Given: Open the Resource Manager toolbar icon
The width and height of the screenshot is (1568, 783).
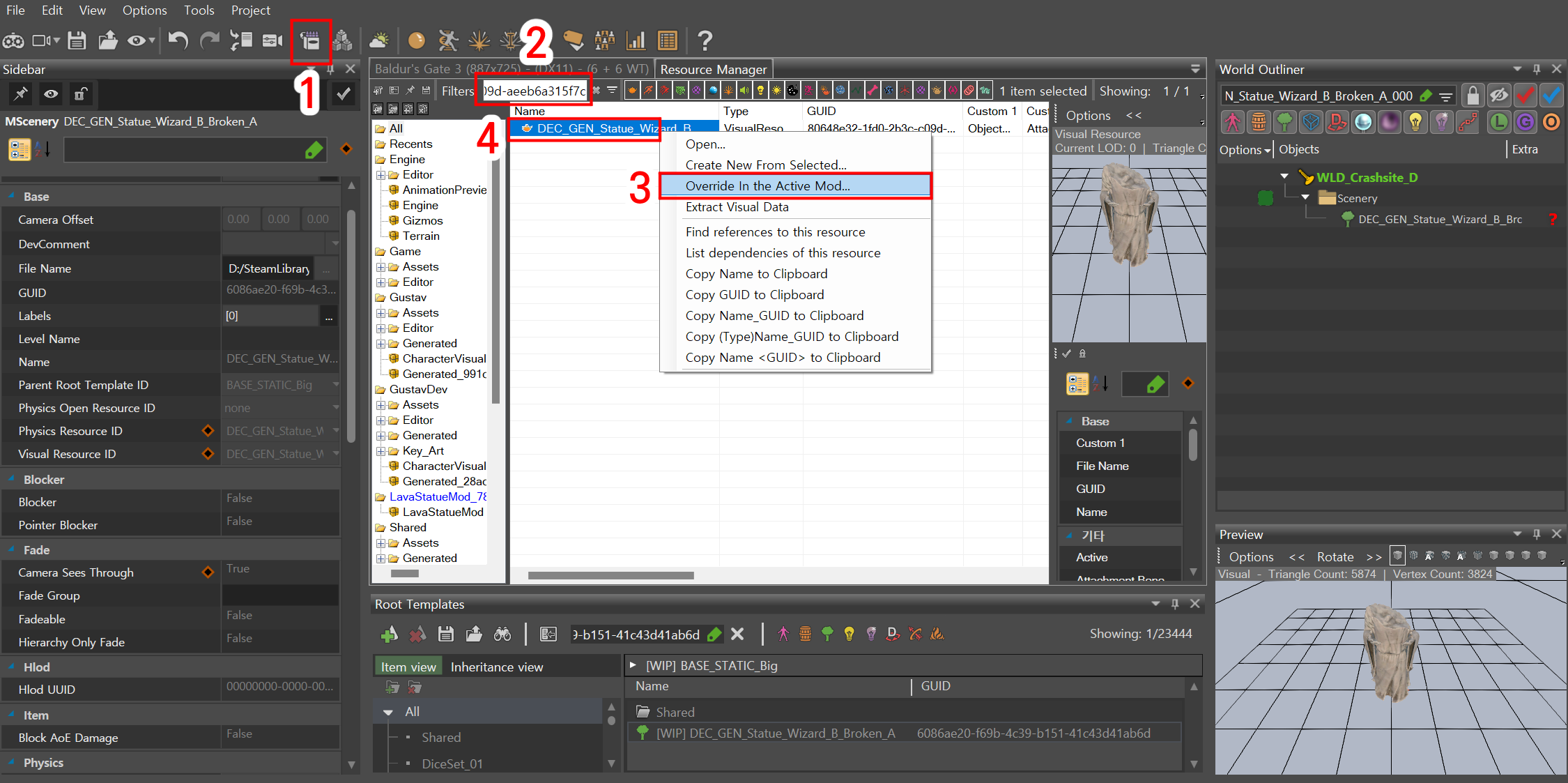Looking at the screenshot, I should (310, 41).
